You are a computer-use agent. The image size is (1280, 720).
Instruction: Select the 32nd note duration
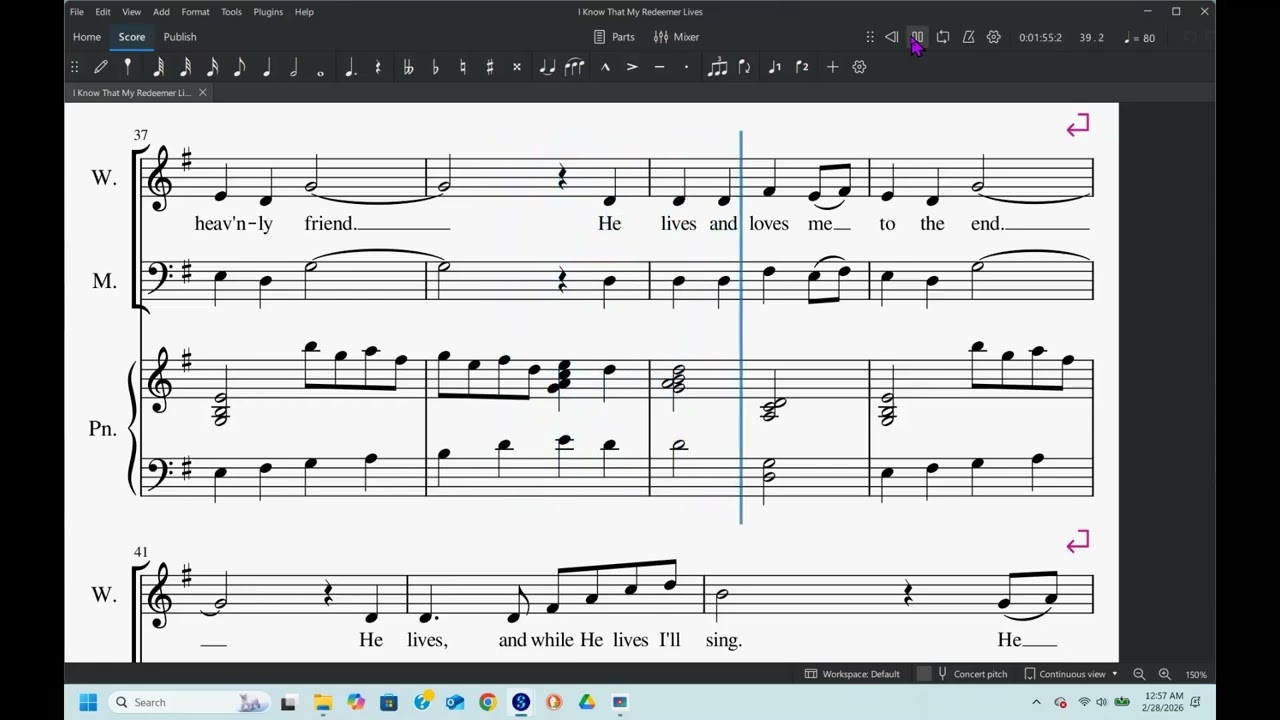pyautogui.click(x=185, y=67)
